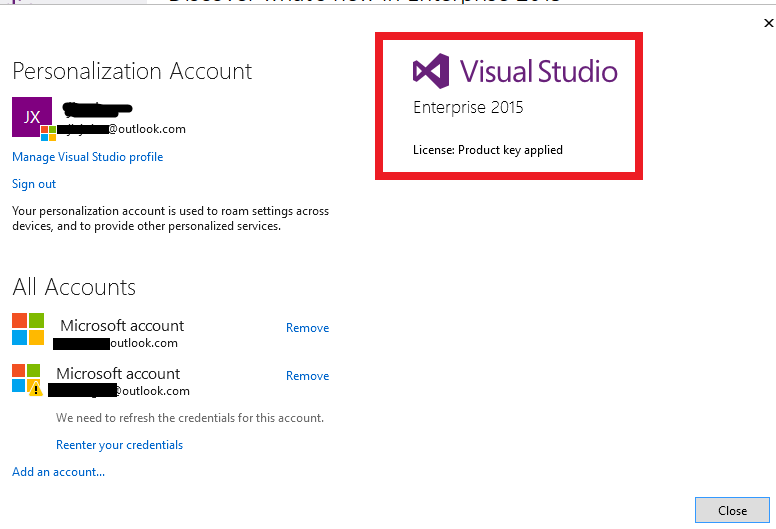
Task: Close the account settings dialog with X
Action: (768, 23)
